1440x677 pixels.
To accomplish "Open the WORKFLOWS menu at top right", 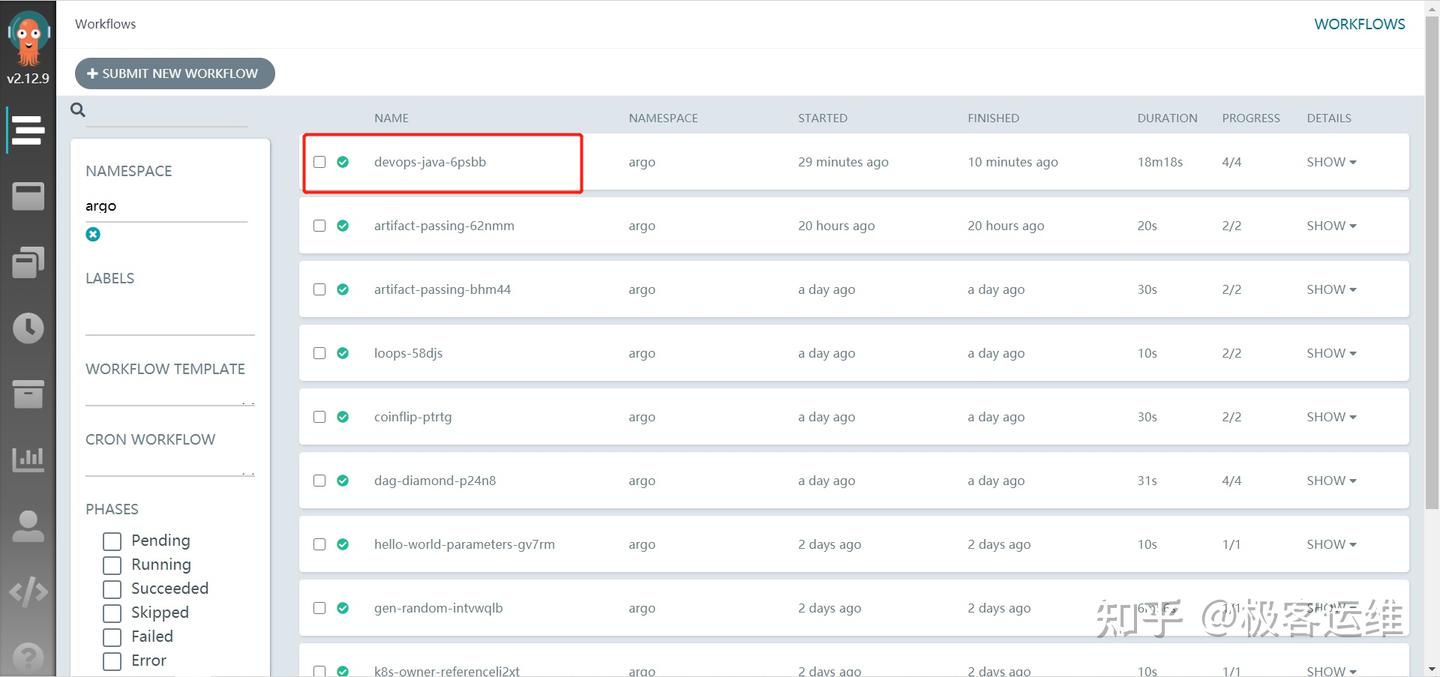I will [1359, 23].
